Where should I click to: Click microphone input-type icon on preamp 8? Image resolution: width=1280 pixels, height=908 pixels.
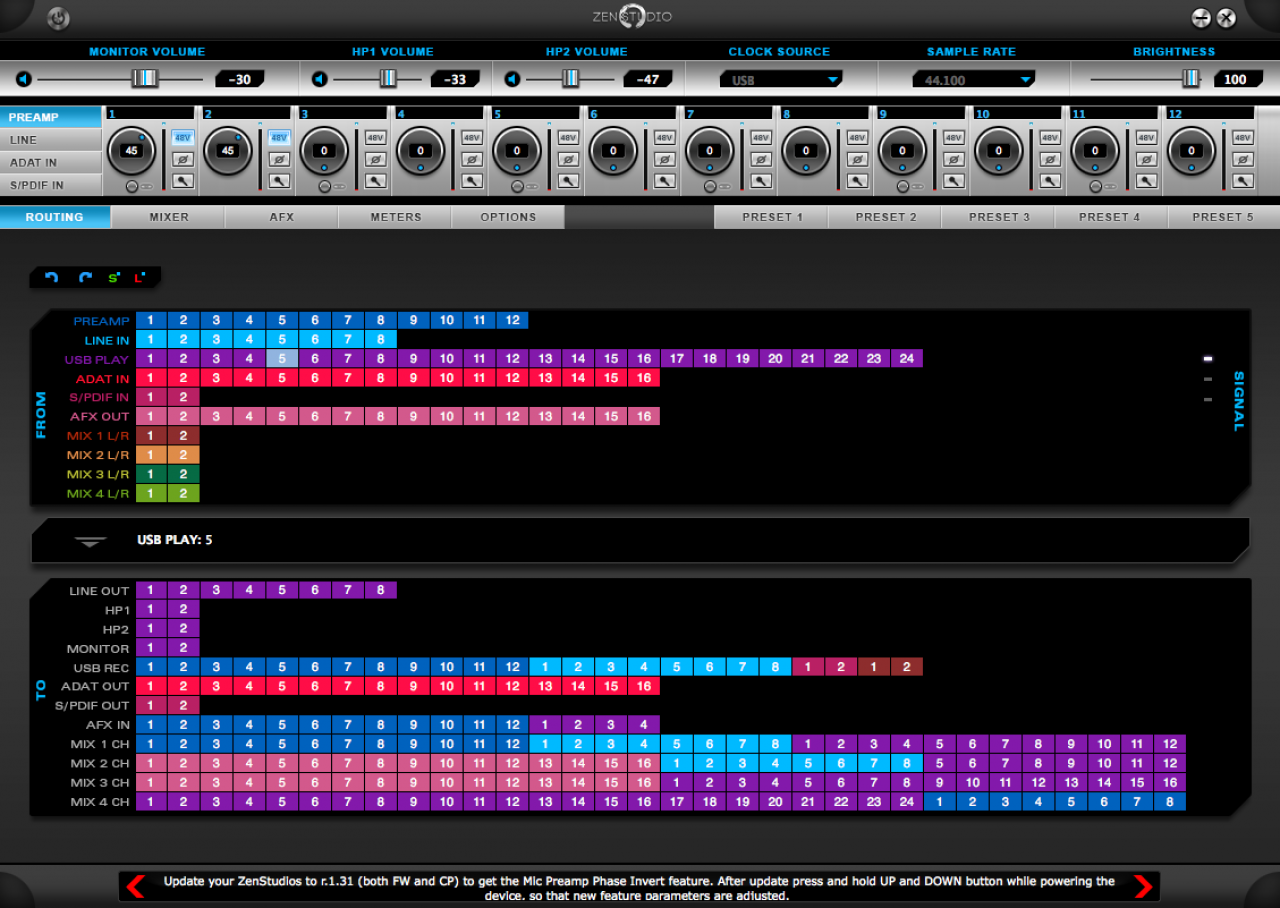pos(857,181)
